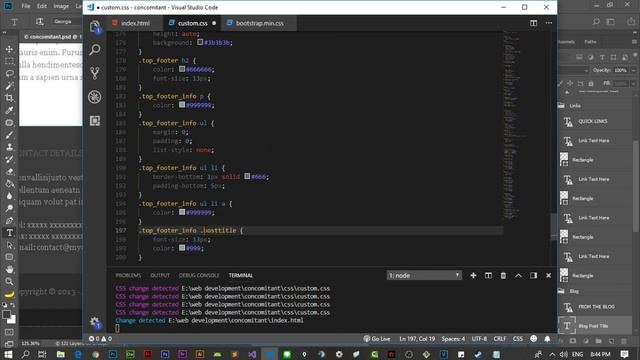Image resolution: width=640 pixels, height=360 pixels.
Task: Kill the terminal with the trash icon
Action: pyautogui.click(x=503, y=276)
